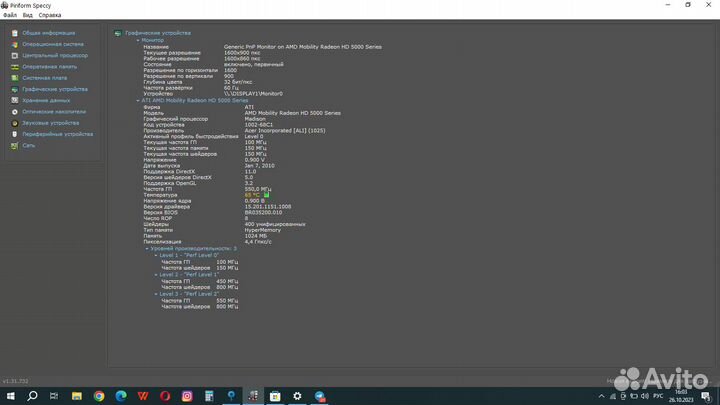Go to Операционная система section
720x405 pixels.
53,45
